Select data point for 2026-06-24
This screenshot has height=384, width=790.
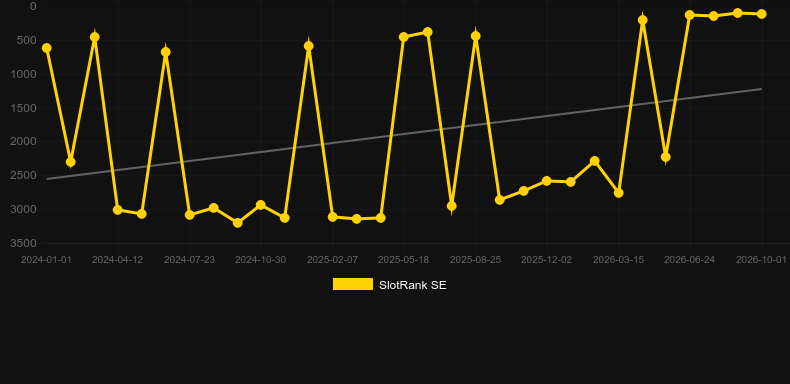click(690, 15)
